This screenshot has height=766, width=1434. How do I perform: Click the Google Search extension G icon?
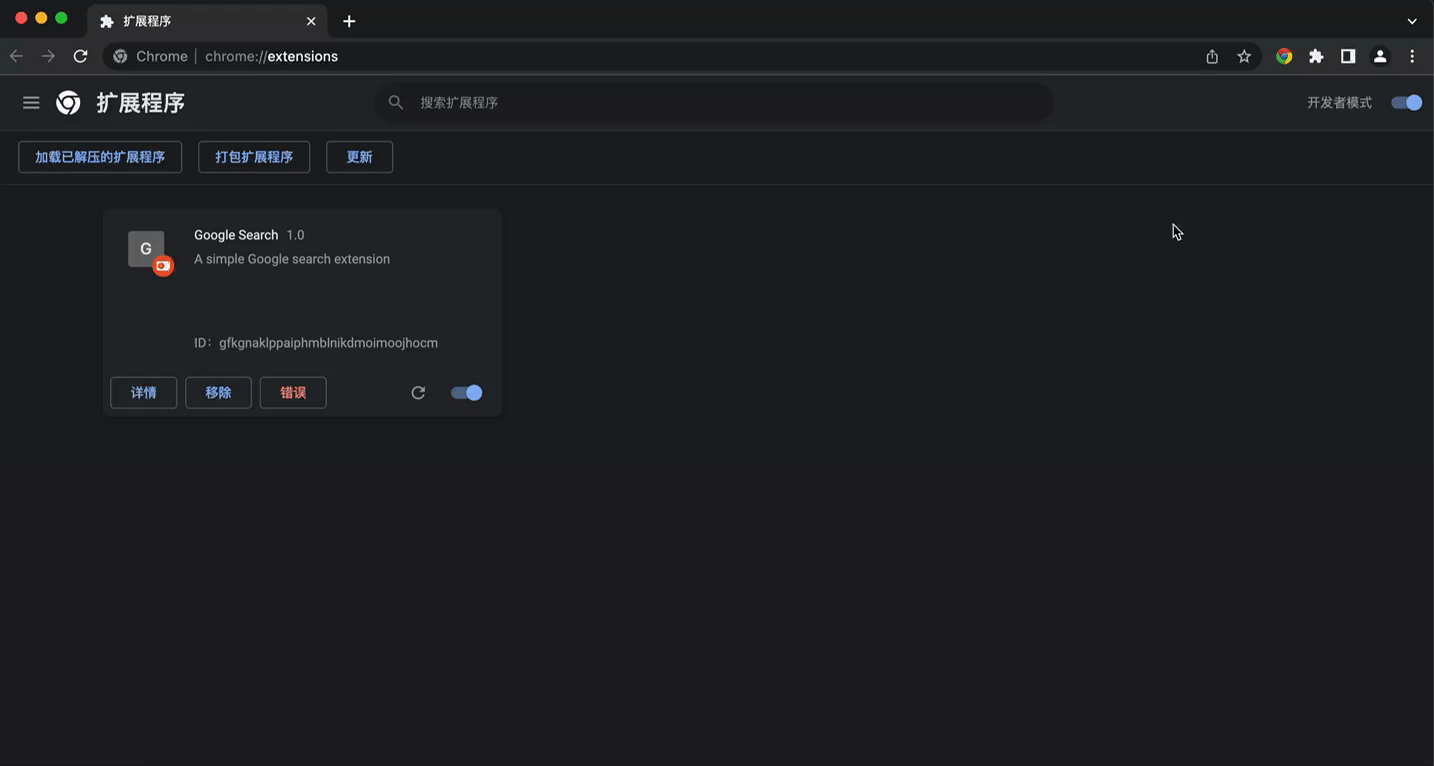pos(146,249)
